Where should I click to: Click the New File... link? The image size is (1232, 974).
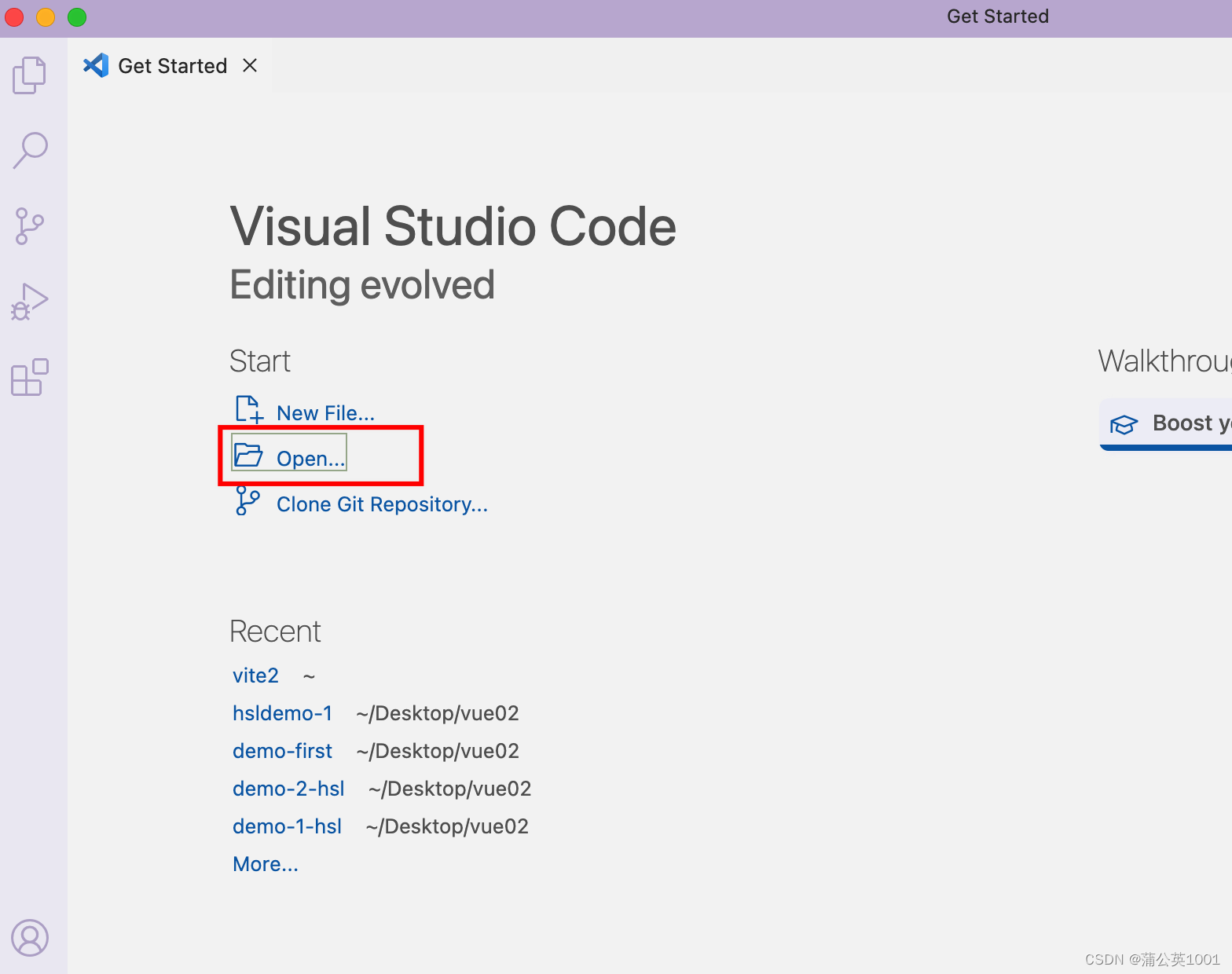click(326, 413)
